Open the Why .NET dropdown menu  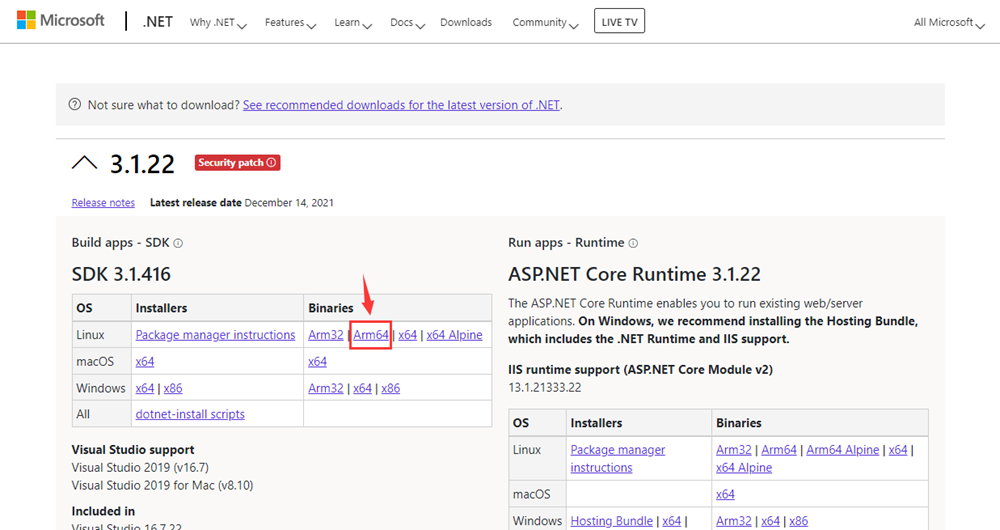[218, 22]
